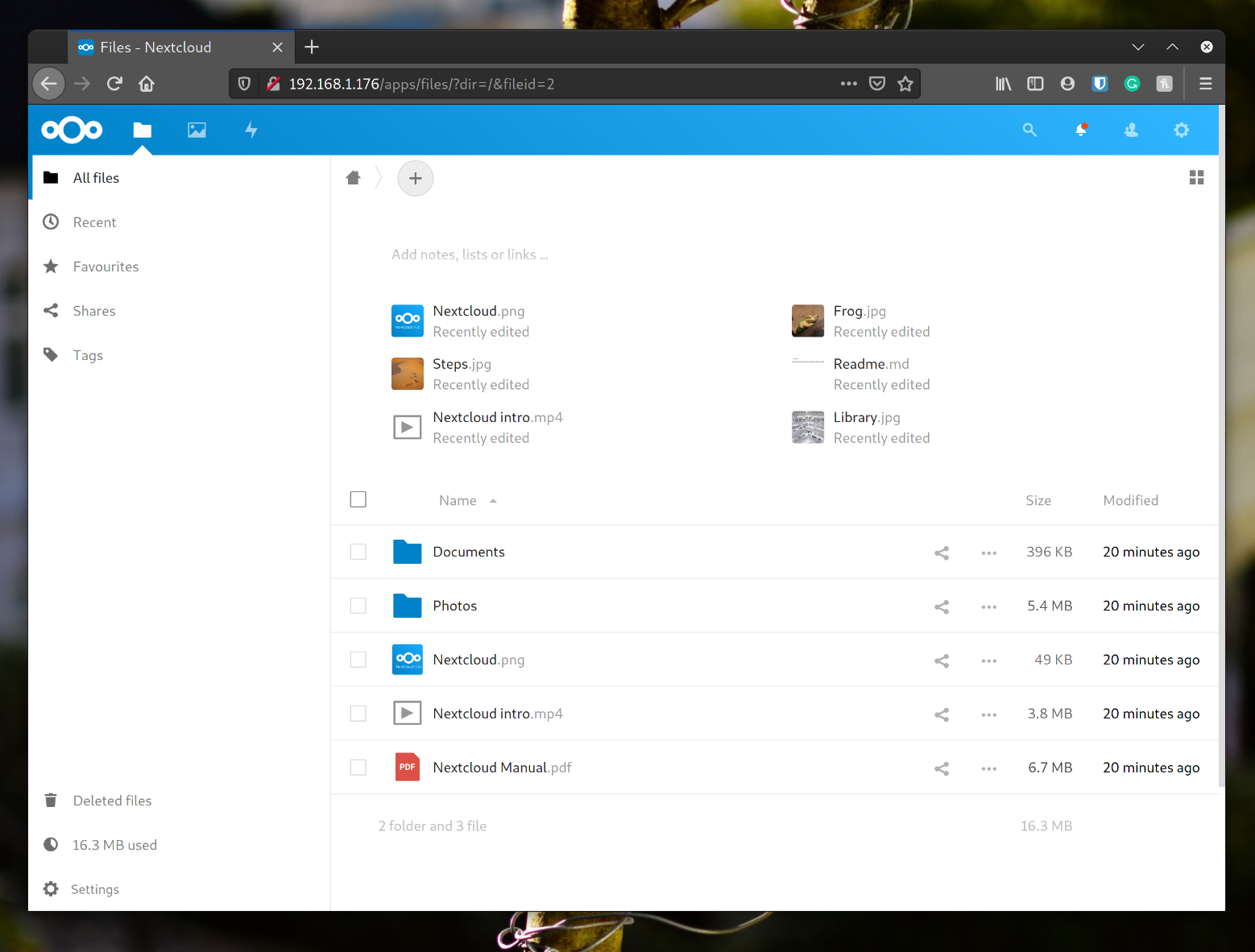This screenshot has width=1255, height=952.
Task: Open Shares in sidebar
Action: [x=180, y=310]
